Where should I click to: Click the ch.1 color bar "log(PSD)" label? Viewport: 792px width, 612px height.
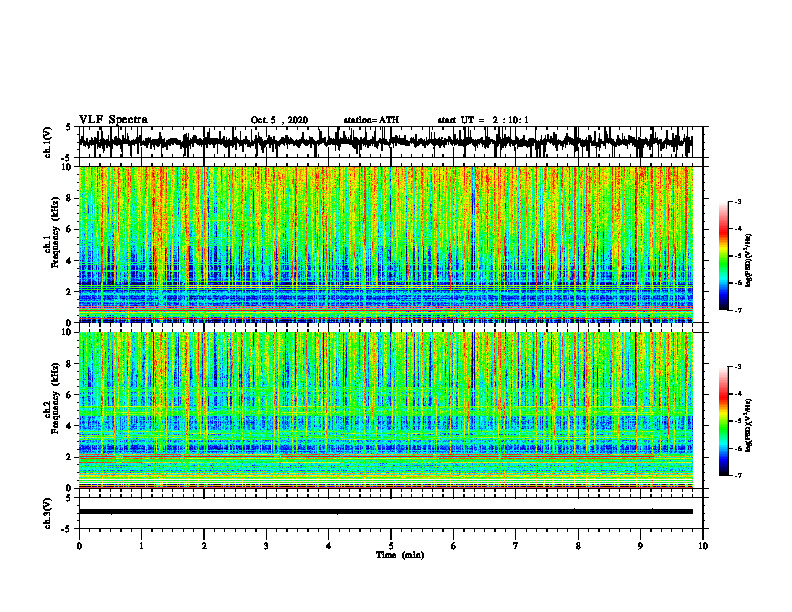tap(749, 261)
